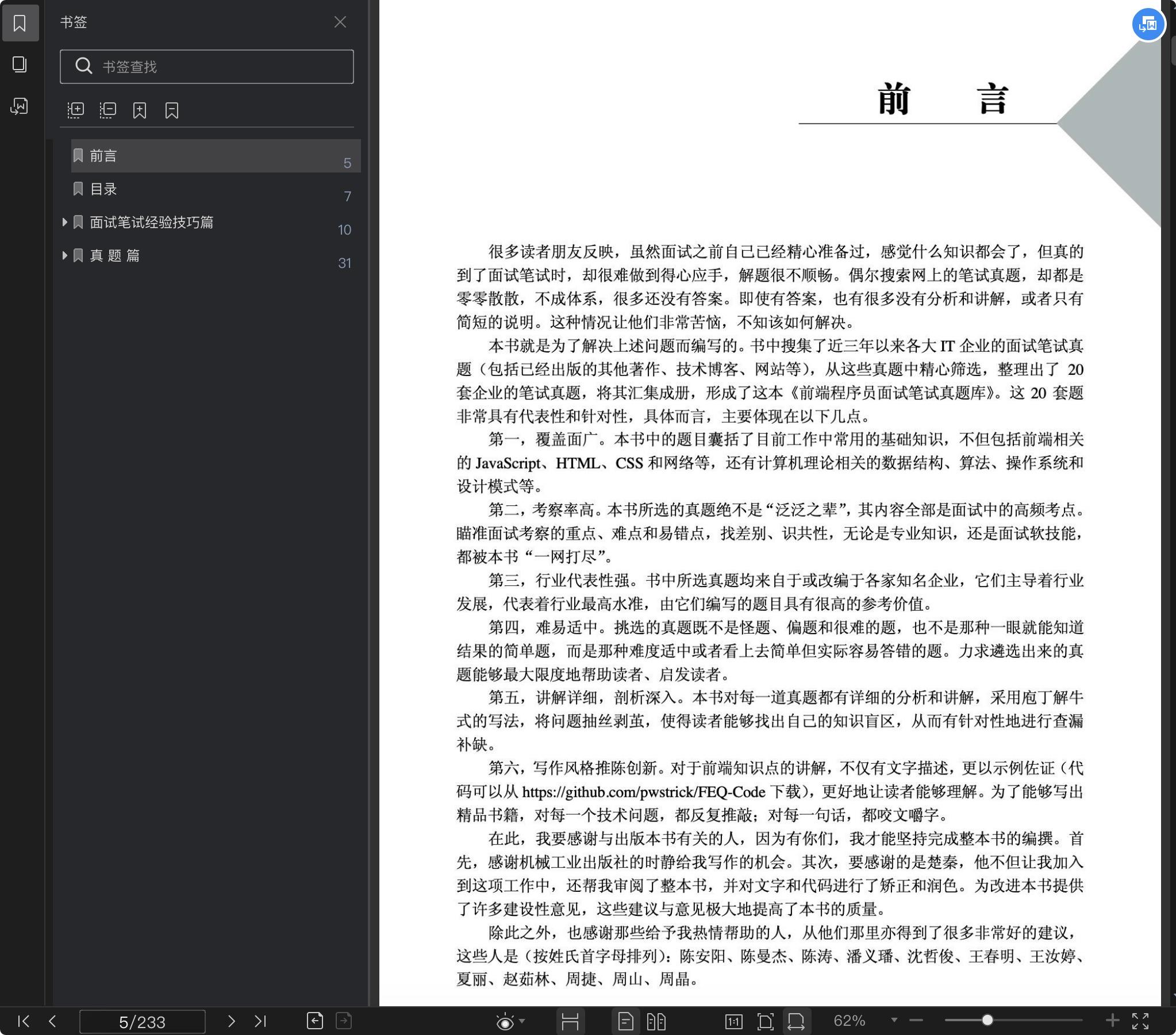
Task: Close the bookmarks panel
Action: (x=340, y=22)
